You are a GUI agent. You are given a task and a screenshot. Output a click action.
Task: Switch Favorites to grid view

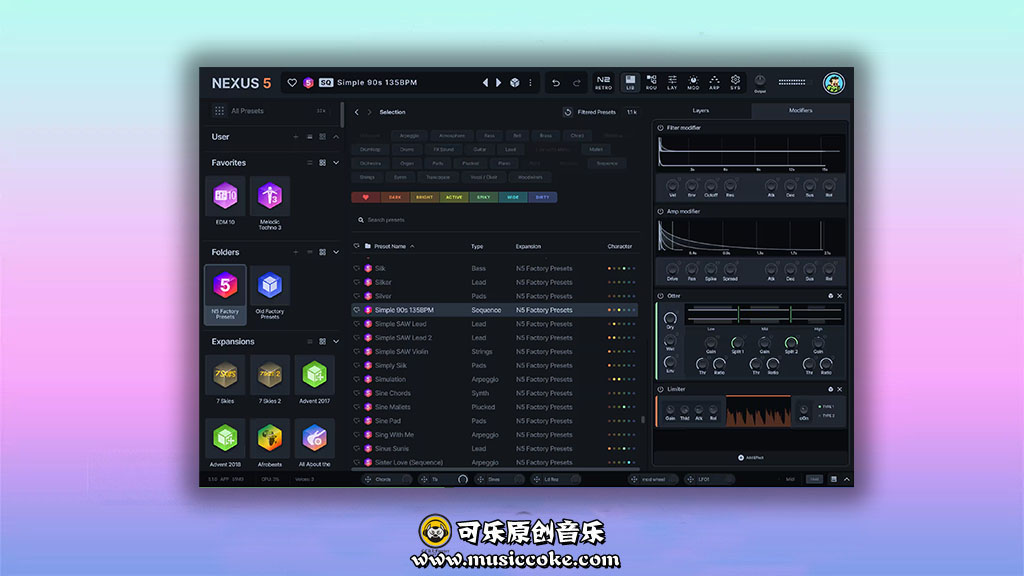(323, 163)
